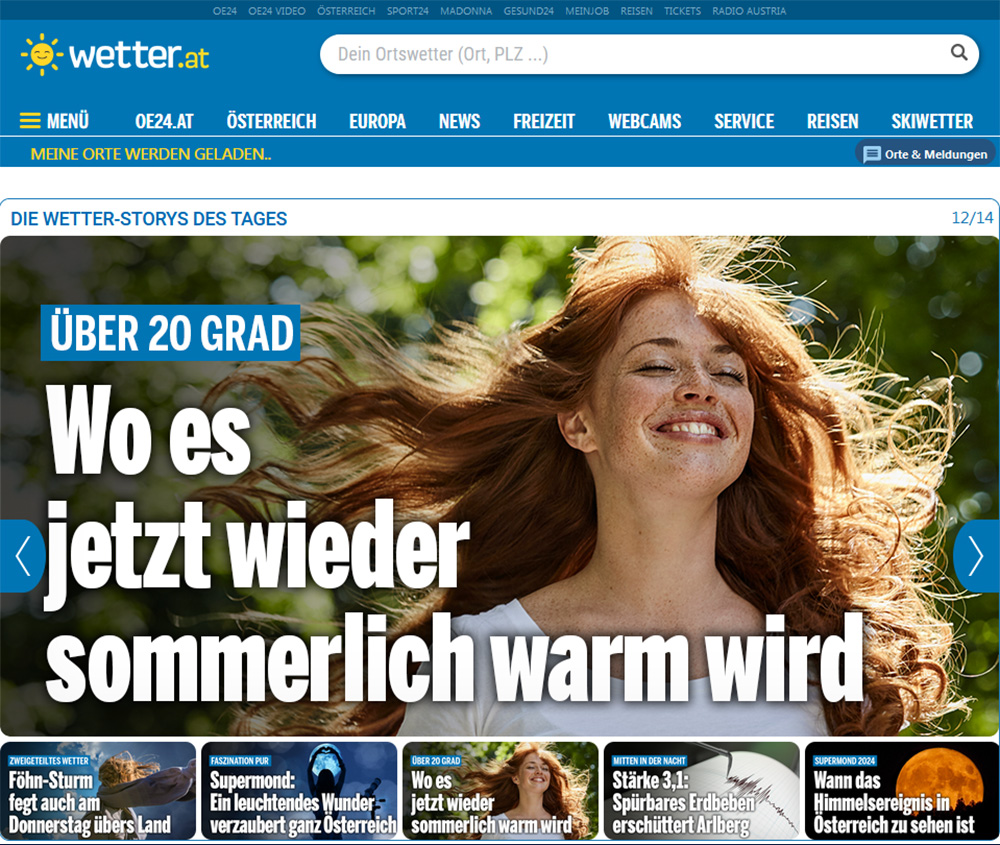Open the WEBCAMS nav item
1000x845 pixels.
click(x=645, y=121)
